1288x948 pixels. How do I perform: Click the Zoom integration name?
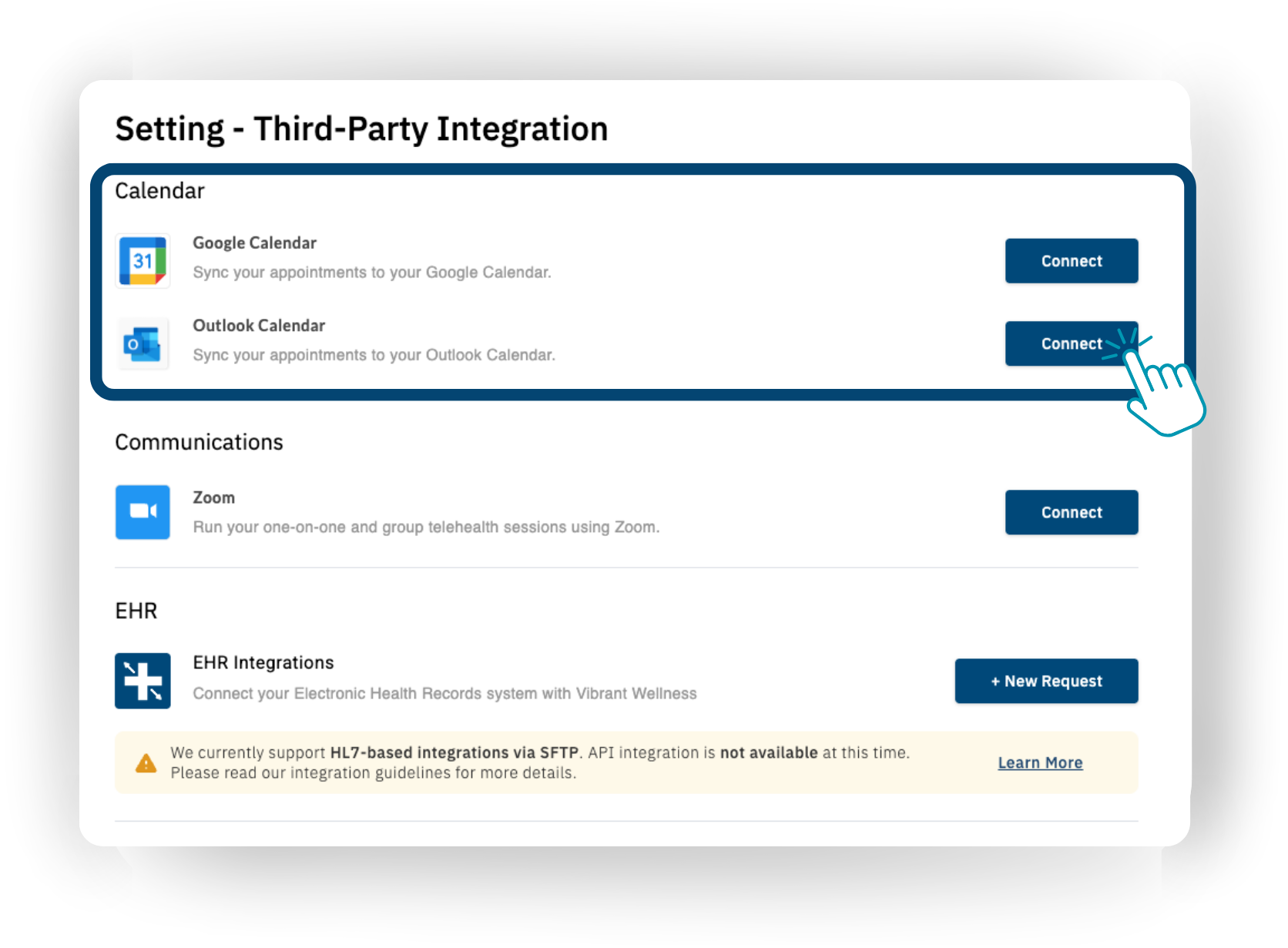tap(213, 497)
